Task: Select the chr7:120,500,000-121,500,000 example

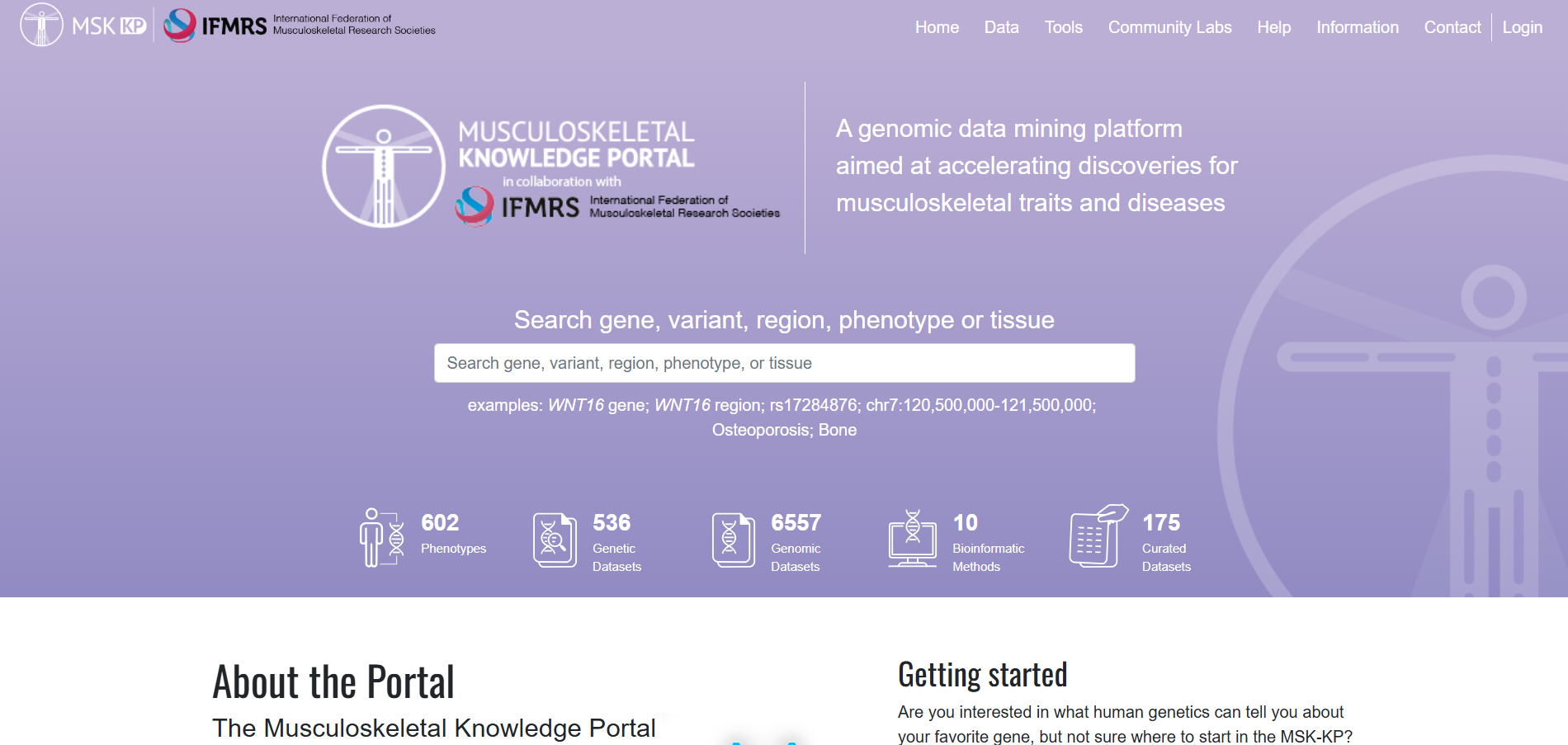Action: point(980,405)
